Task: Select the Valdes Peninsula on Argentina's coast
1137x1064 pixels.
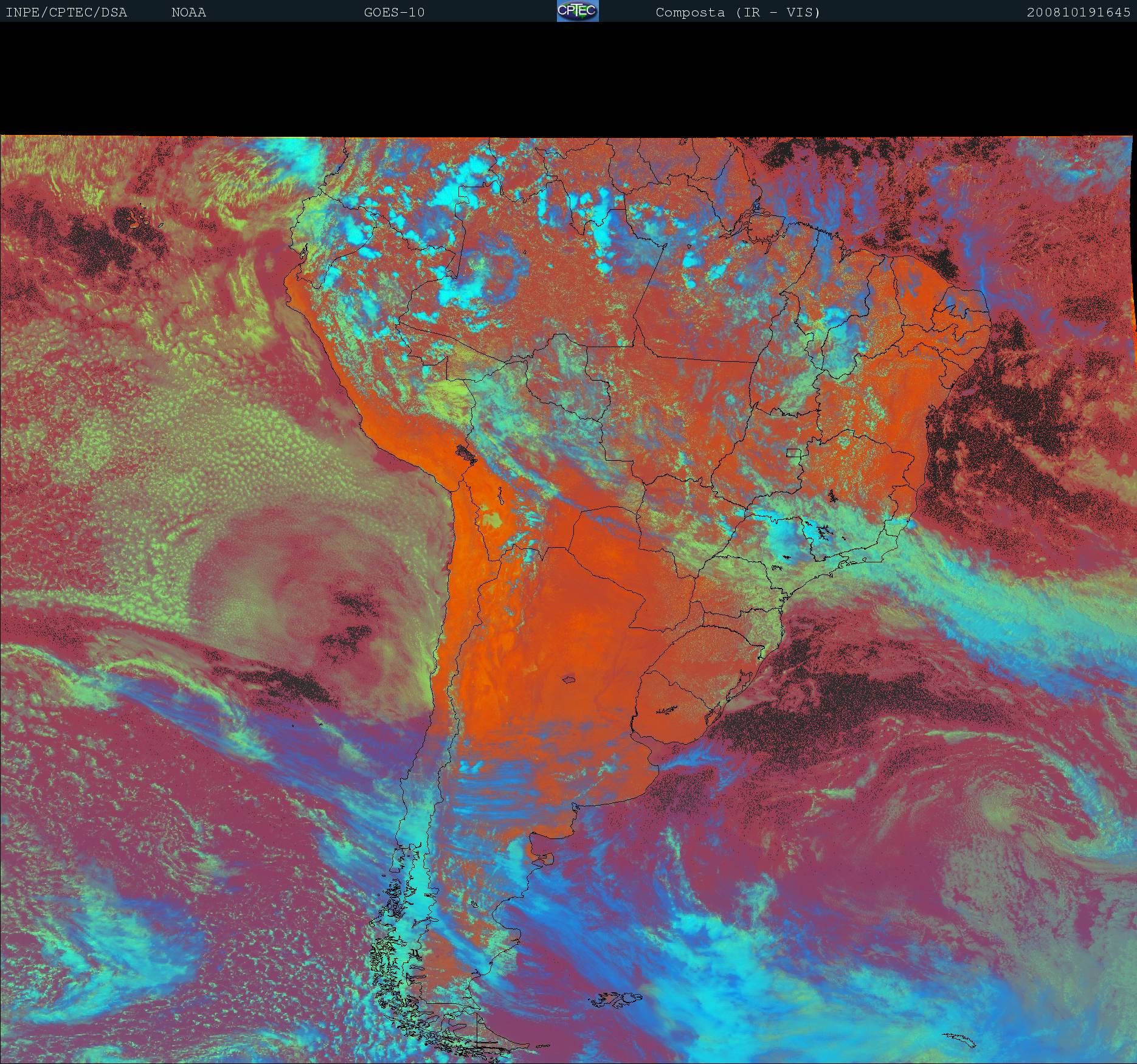Action: click(548, 859)
